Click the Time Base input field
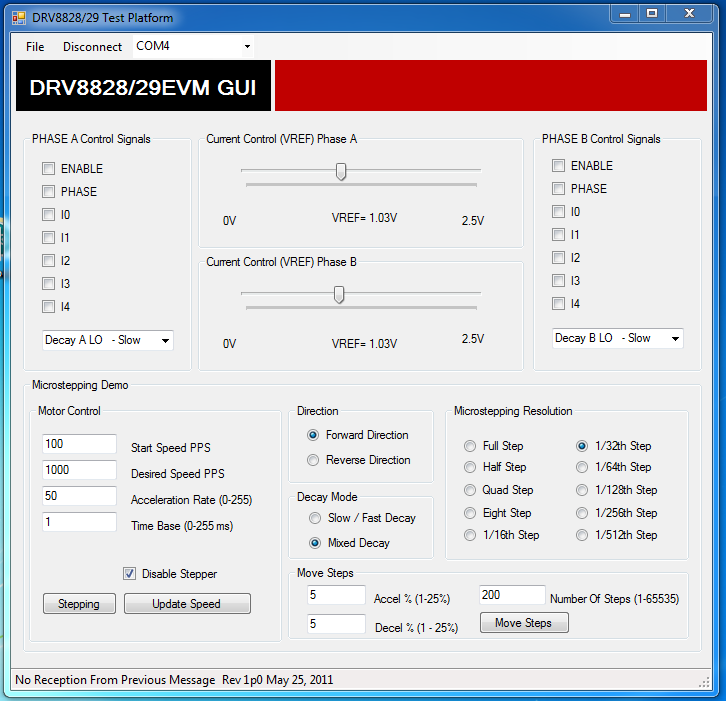726x701 pixels. (79, 522)
